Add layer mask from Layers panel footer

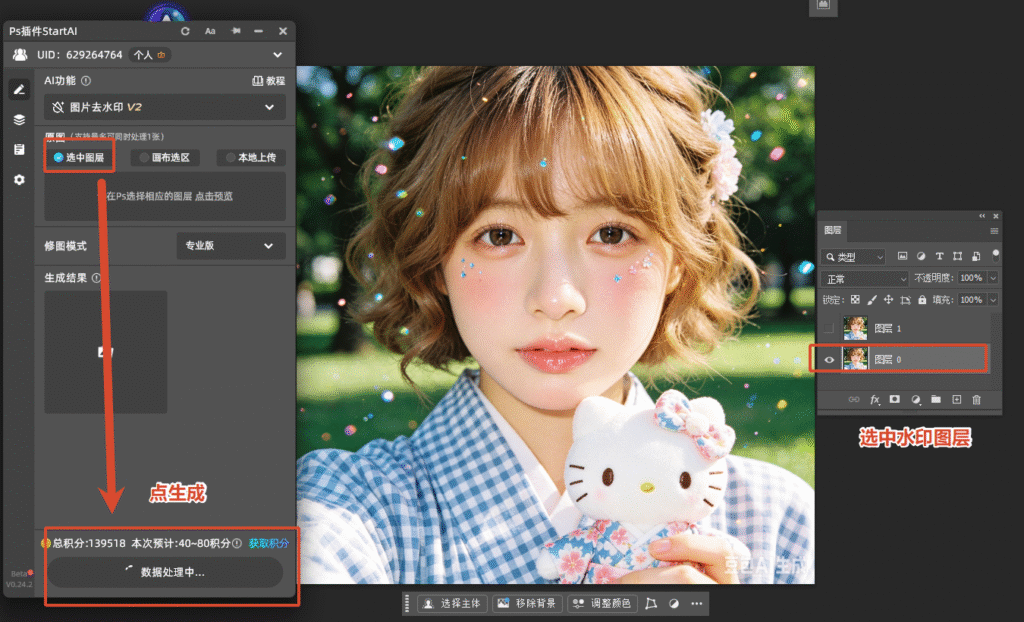click(x=895, y=399)
